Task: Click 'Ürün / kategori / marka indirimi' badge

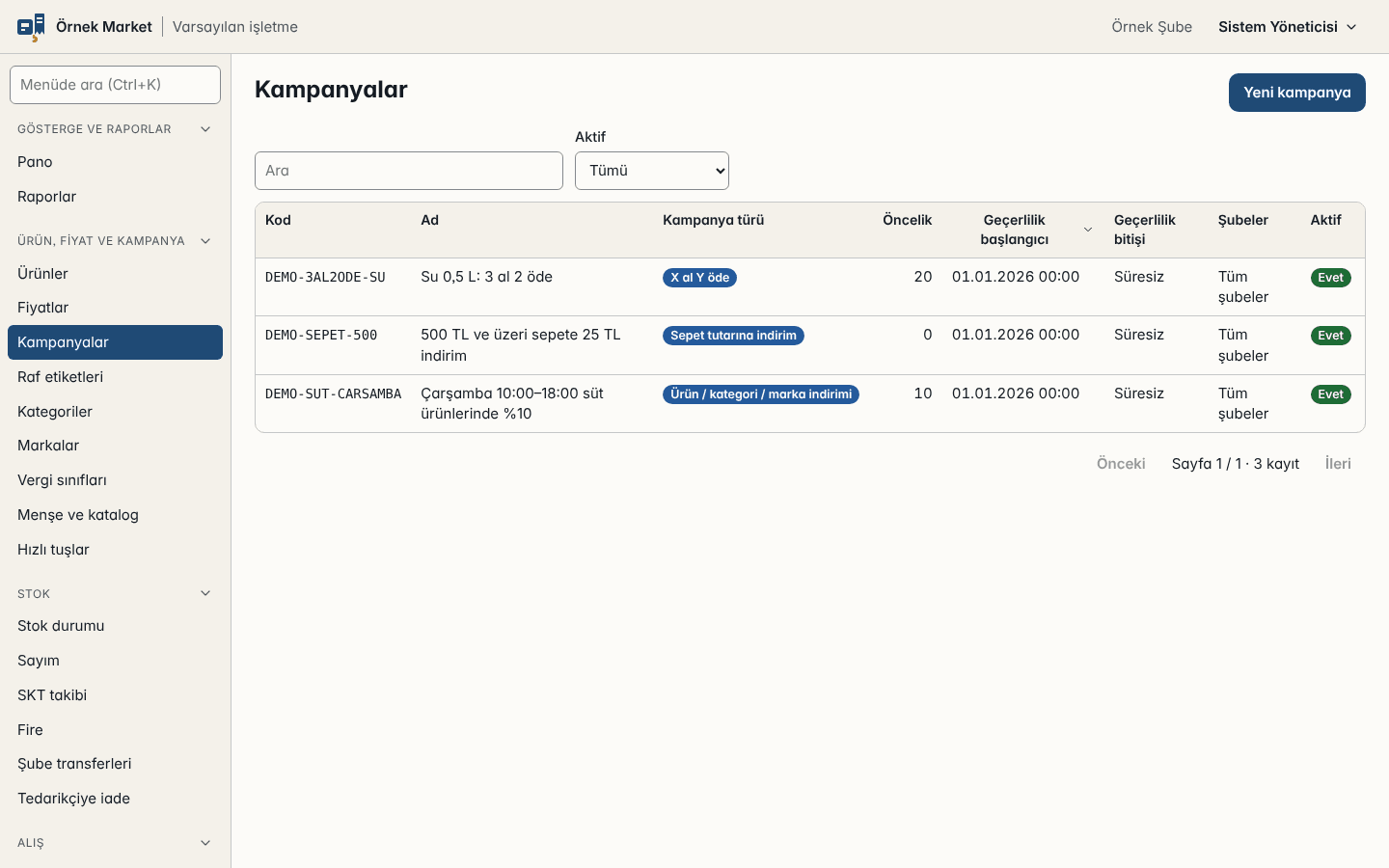Action: tap(761, 394)
